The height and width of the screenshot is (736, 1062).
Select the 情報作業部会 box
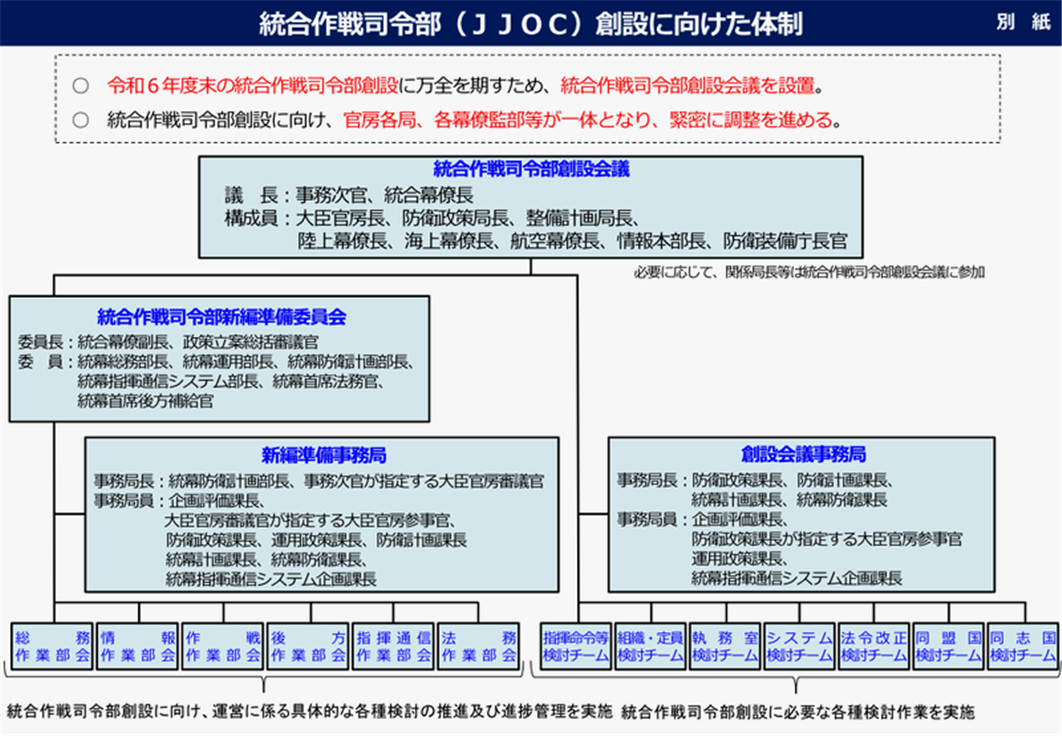[x=139, y=647]
